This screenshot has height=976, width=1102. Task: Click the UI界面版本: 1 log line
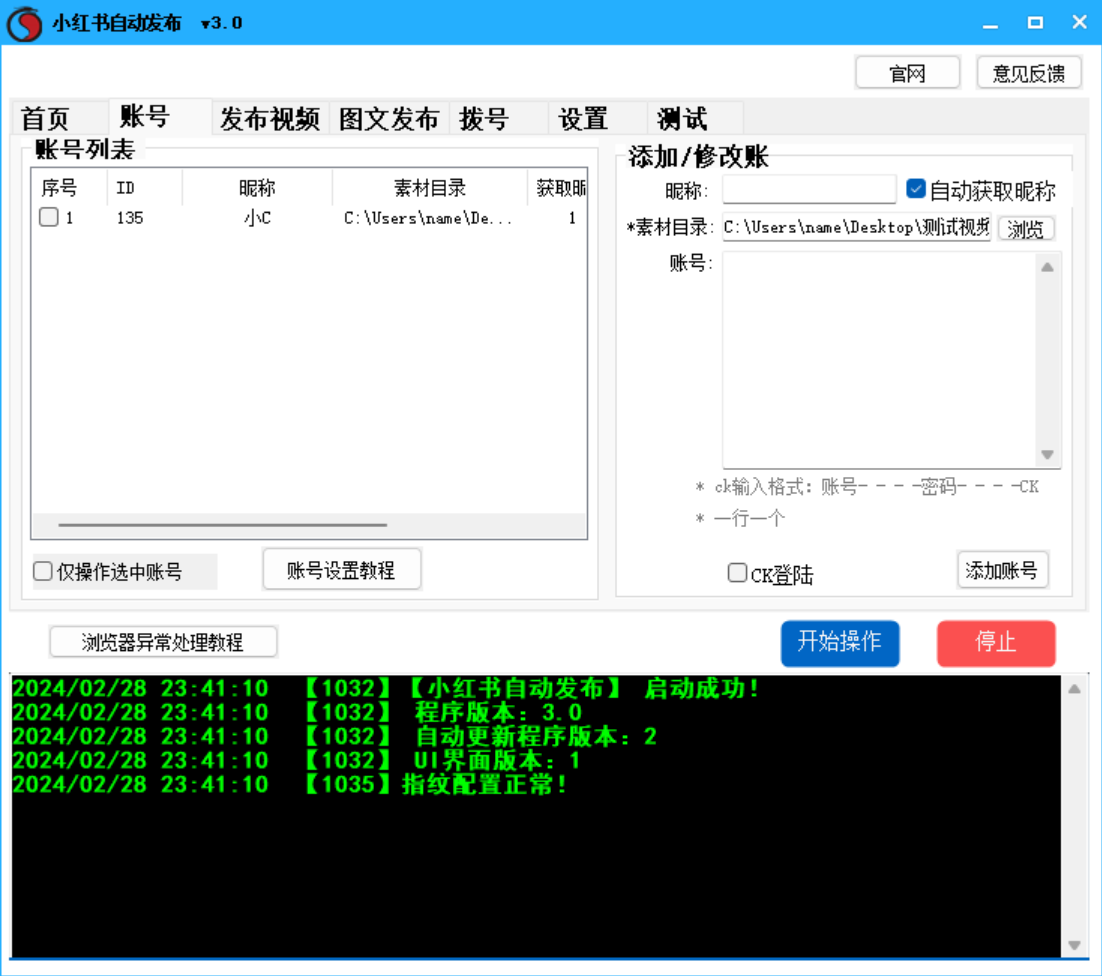click(x=297, y=760)
